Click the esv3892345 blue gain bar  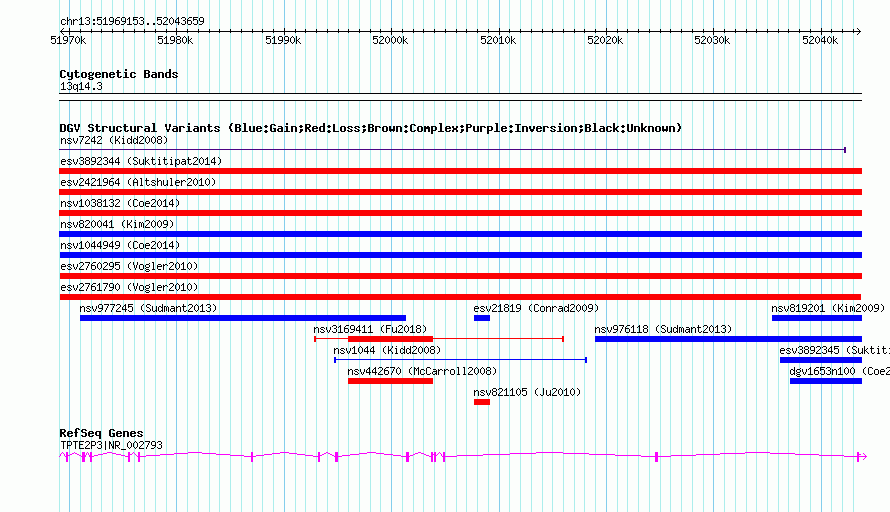[x=821, y=360]
